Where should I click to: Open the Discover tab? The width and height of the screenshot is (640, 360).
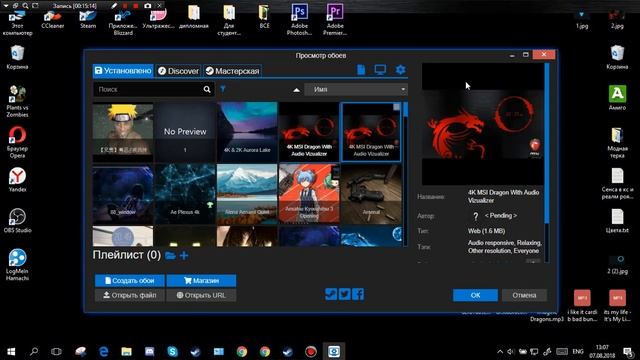click(178, 71)
